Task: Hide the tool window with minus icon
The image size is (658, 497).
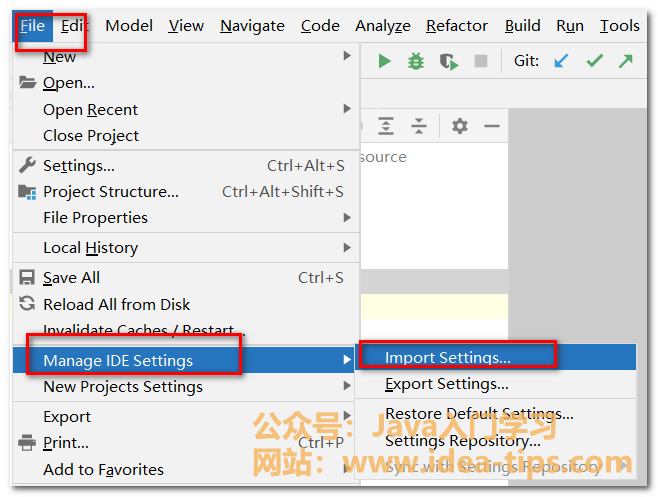Action: pos(491,126)
